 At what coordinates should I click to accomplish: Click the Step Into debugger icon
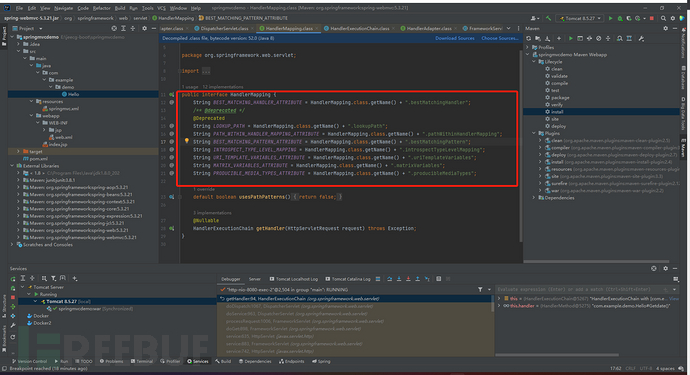coord(399,279)
